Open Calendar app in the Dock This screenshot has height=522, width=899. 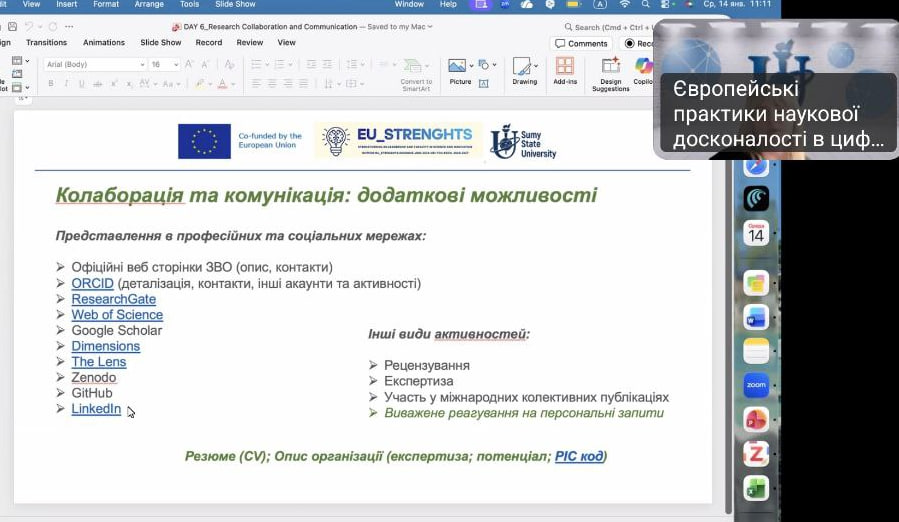coord(756,234)
